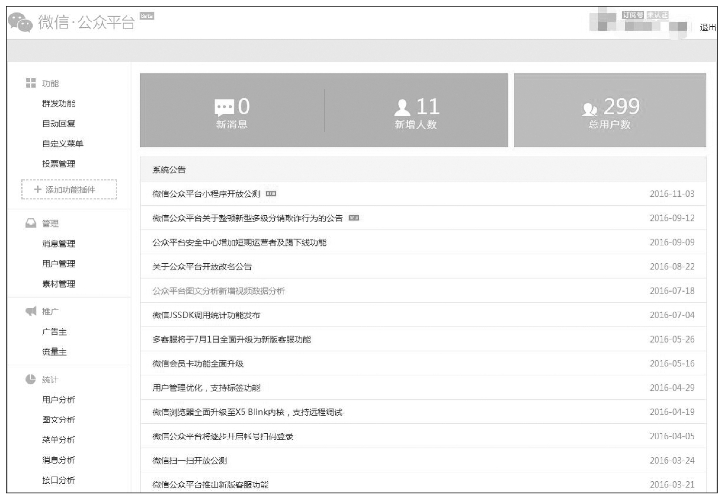
Task: Open 自动回复 in the sidebar
Action: click(x=58, y=123)
